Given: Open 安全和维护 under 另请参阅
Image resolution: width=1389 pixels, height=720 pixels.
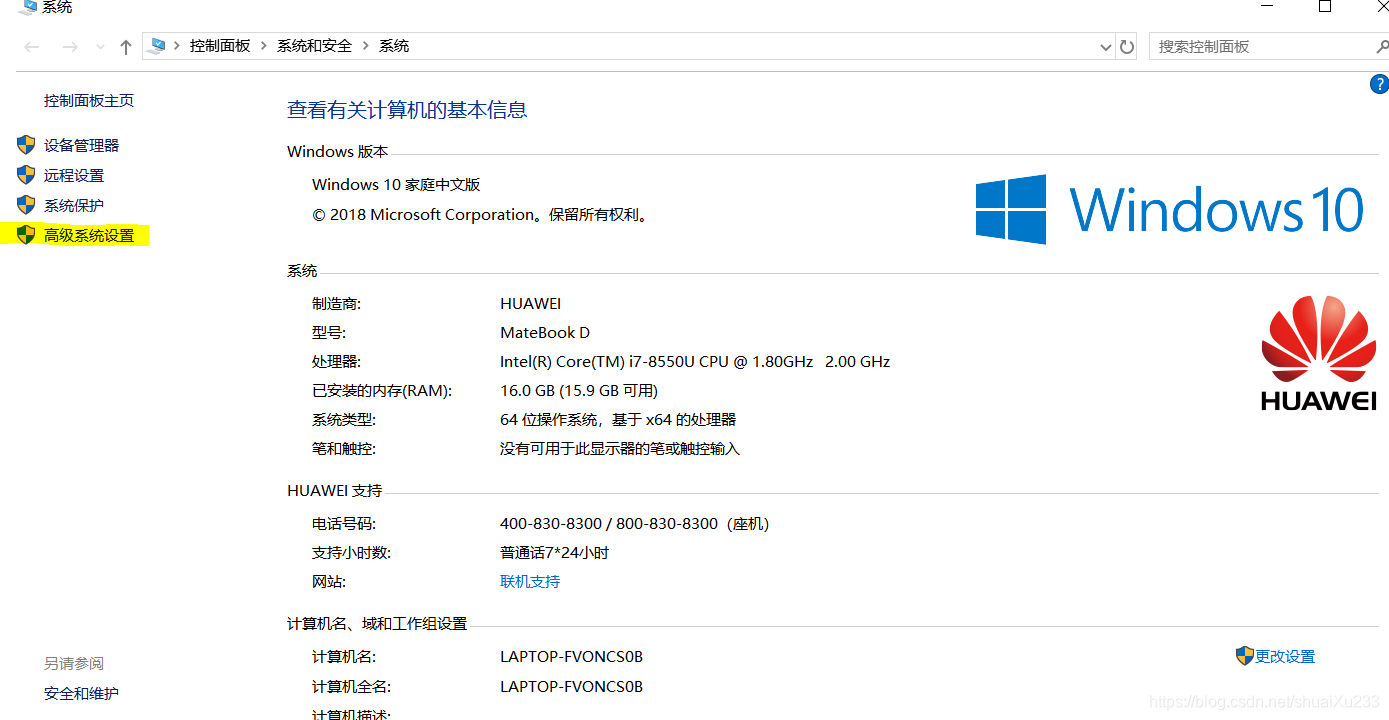Looking at the screenshot, I should coord(81,694).
